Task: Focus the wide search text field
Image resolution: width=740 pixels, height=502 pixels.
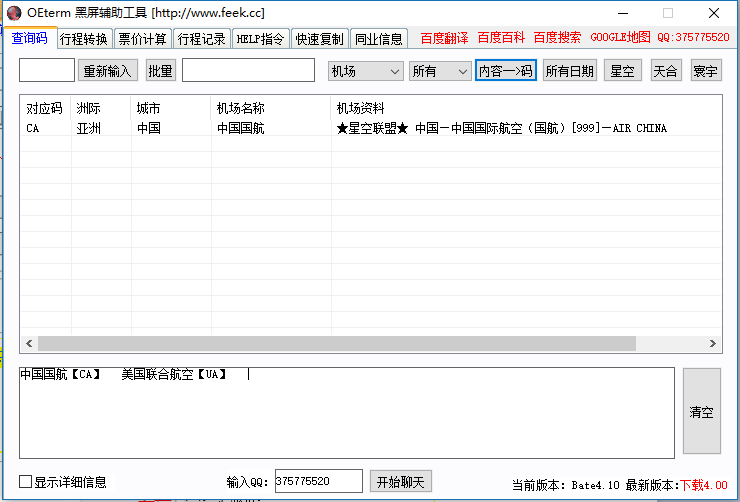Action: click(248, 70)
